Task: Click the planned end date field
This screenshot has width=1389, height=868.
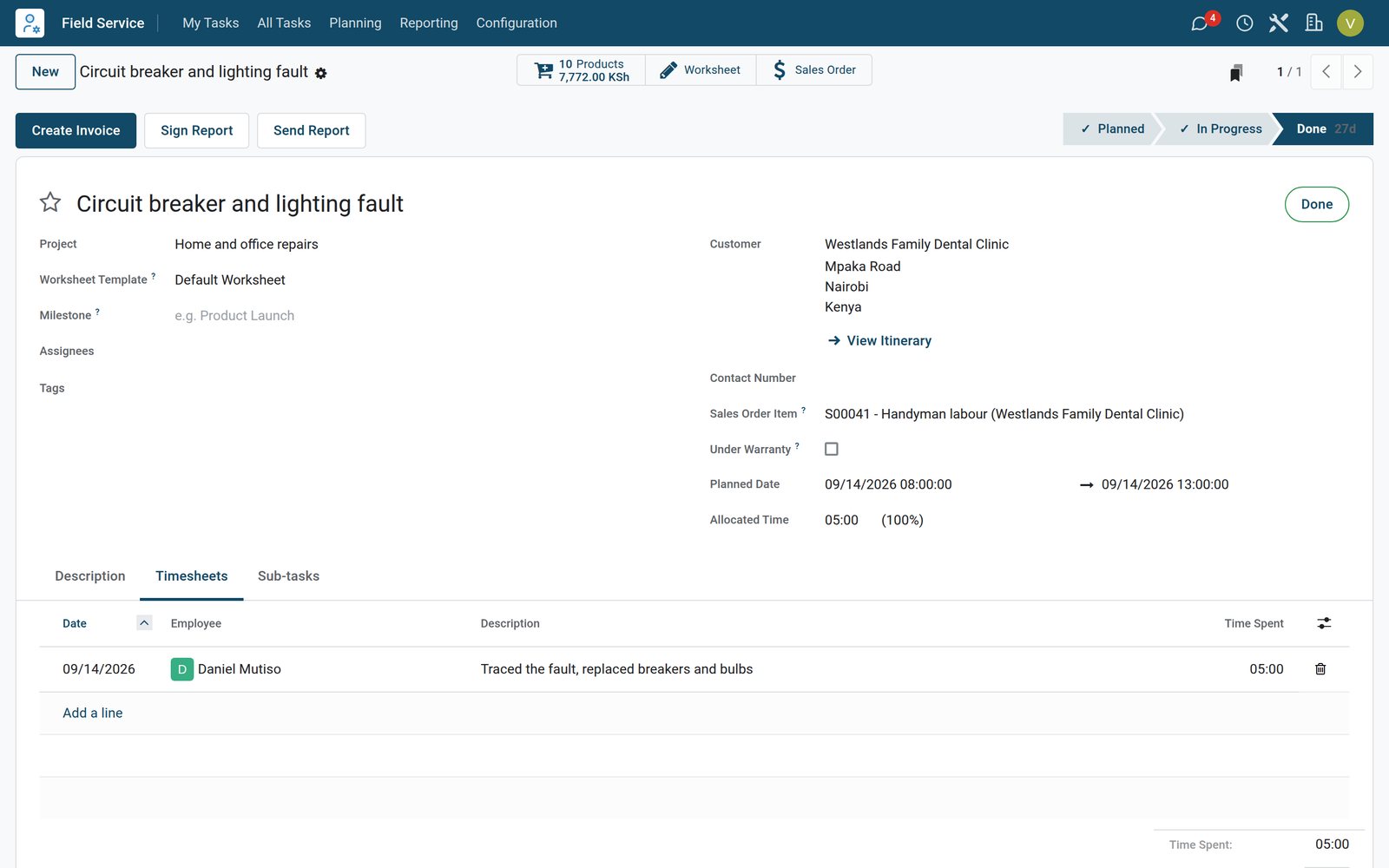Action: coord(1165,484)
